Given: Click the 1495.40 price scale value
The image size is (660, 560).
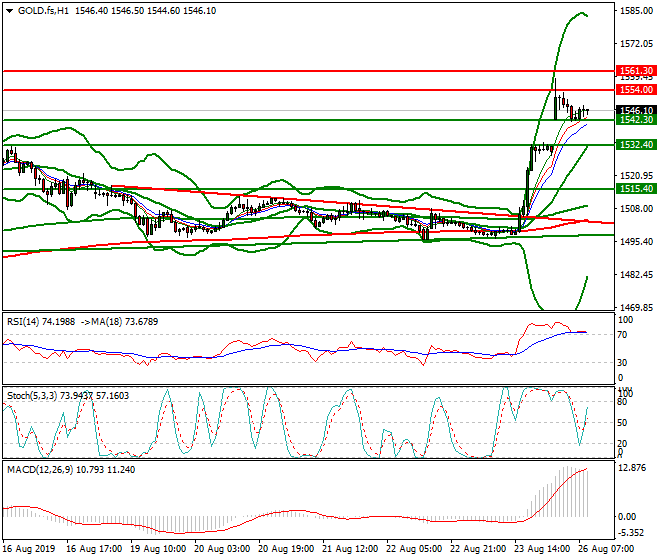Looking at the screenshot, I should click(x=636, y=241).
